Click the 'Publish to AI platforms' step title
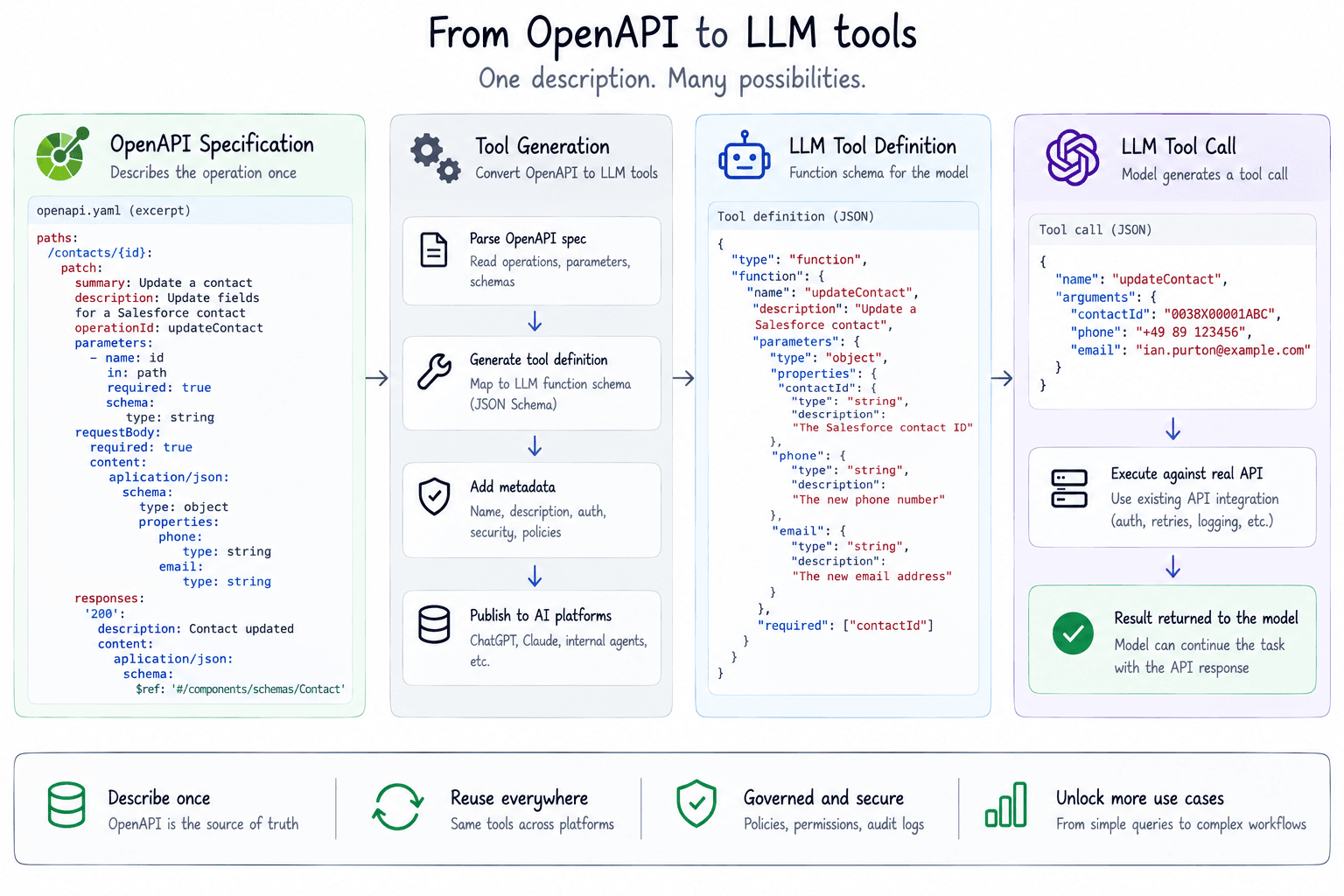Viewport: 1344px width, 896px height. (540, 615)
